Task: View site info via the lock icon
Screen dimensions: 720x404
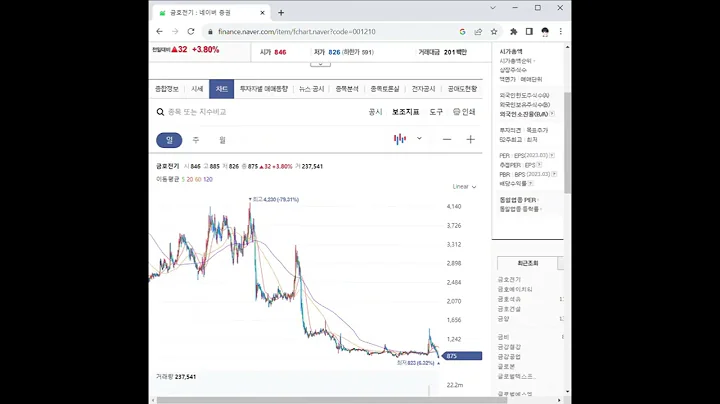Action: pos(210,32)
